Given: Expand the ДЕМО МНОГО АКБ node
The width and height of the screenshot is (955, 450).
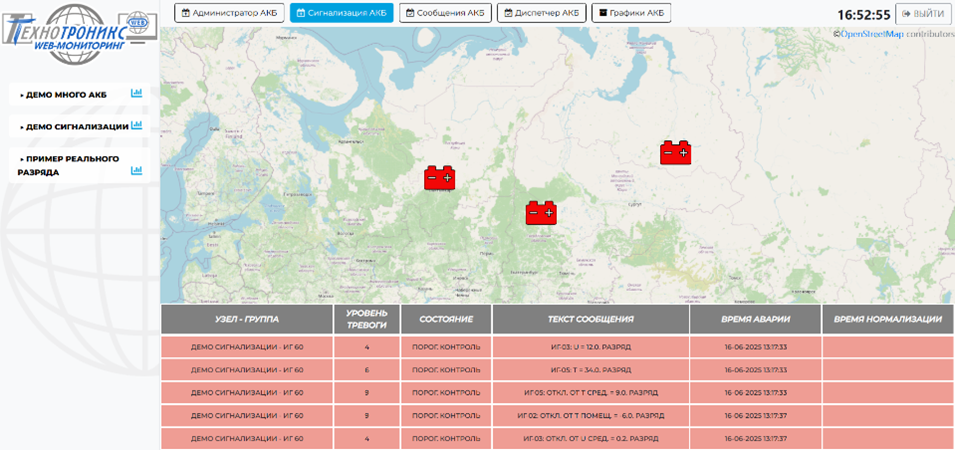Looking at the screenshot, I should 66,95.
